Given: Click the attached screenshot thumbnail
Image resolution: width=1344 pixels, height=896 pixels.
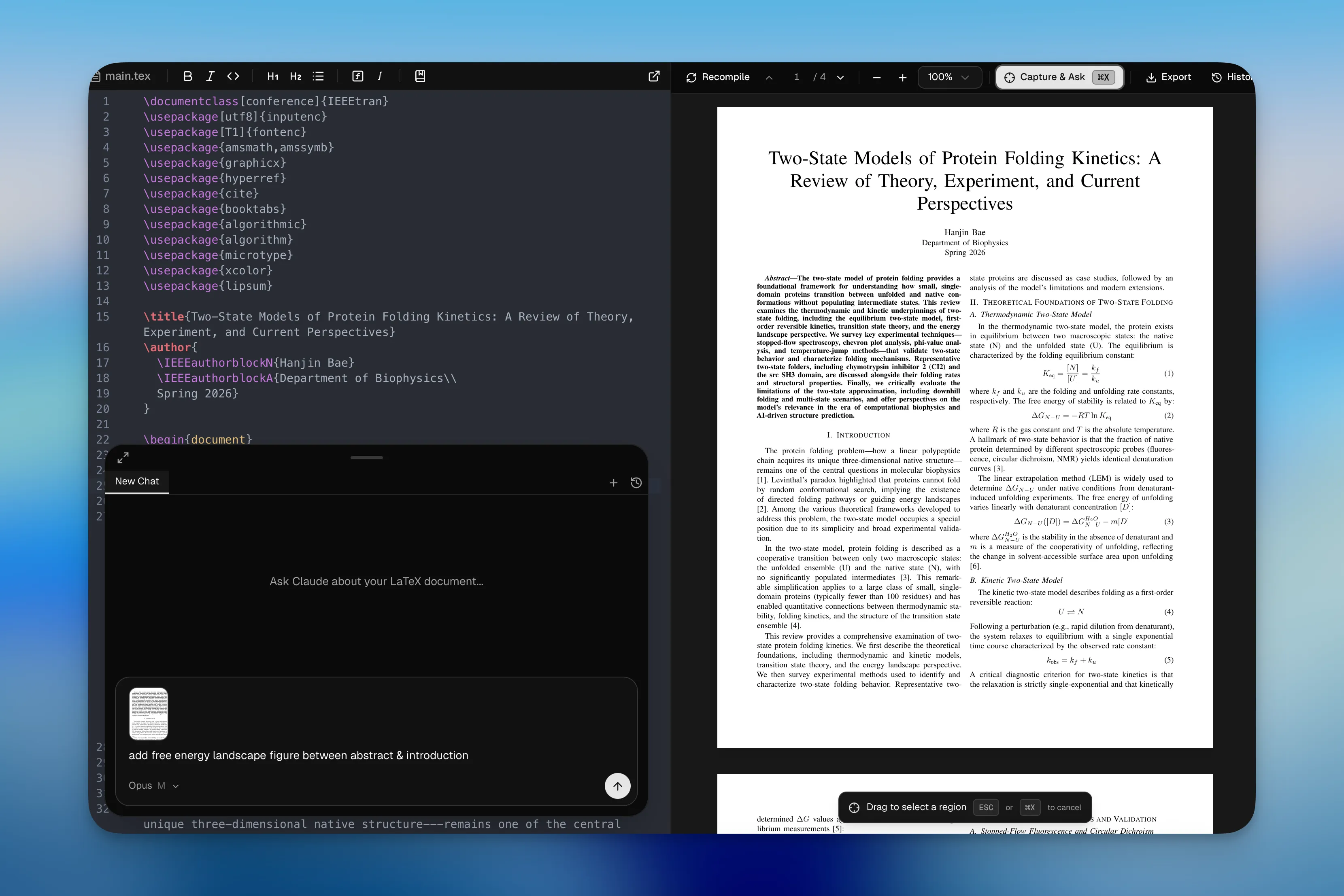Looking at the screenshot, I should [x=149, y=713].
